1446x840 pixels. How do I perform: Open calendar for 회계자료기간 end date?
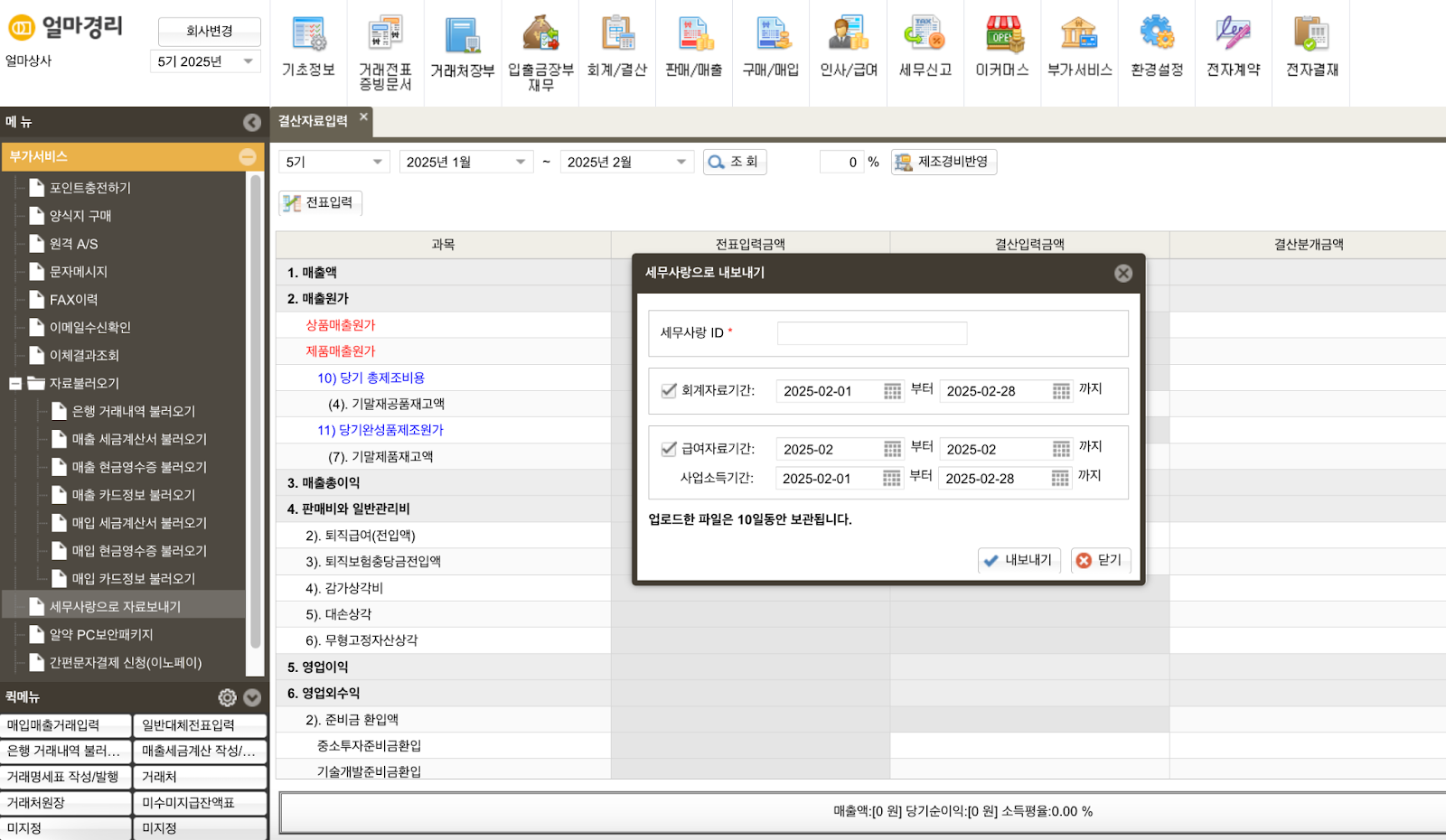pyautogui.click(x=1061, y=391)
